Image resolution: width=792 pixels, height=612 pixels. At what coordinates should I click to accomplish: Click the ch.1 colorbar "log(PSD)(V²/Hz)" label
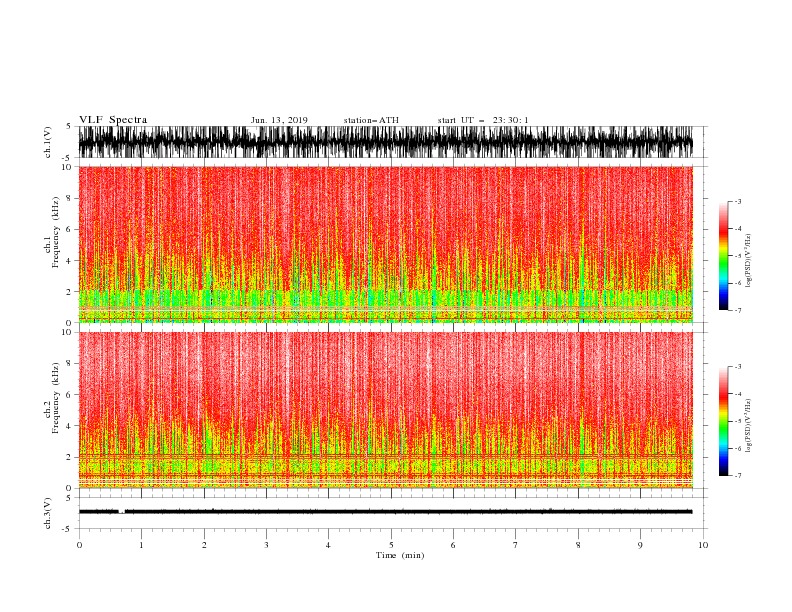pos(748,261)
